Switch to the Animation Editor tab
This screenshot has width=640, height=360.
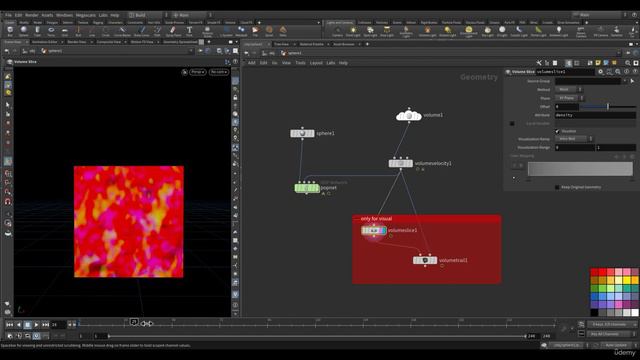coord(44,42)
